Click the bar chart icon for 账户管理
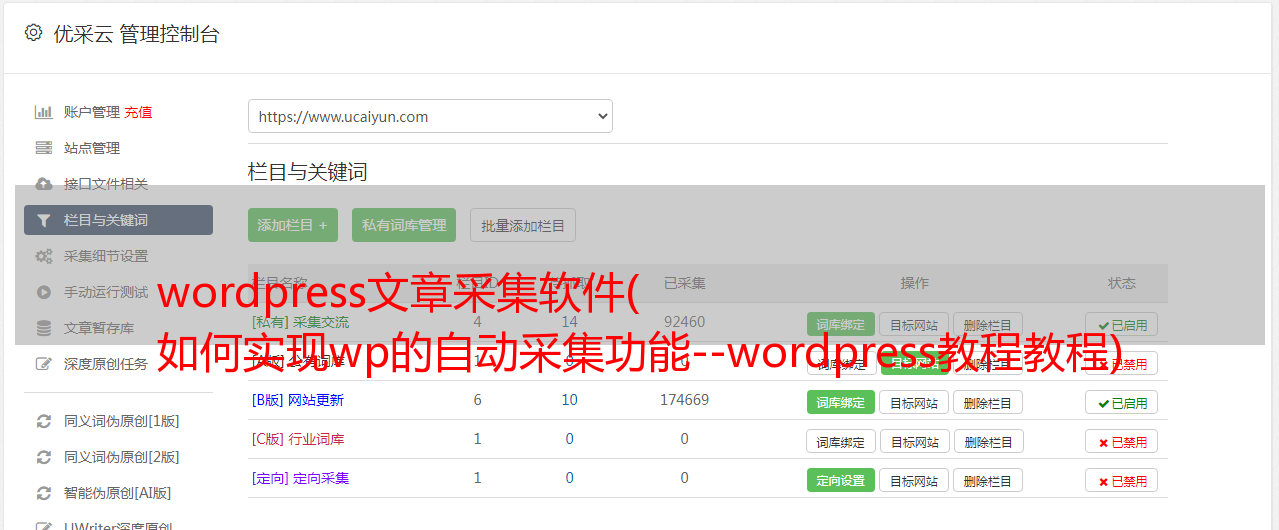This screenshot has height=530, width=1279. coord(43,112)
